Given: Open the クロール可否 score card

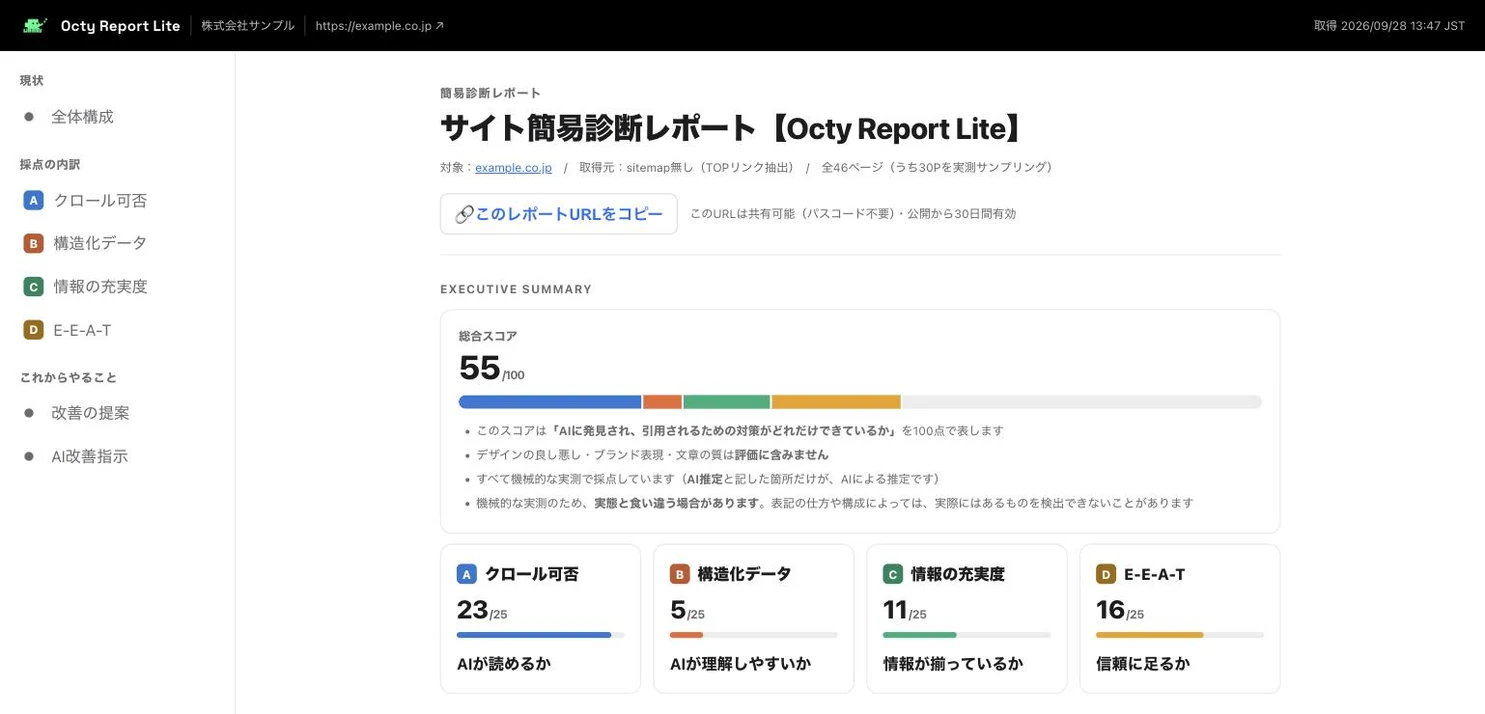Looking at the screenshot, I should click(x=540, y=619).
